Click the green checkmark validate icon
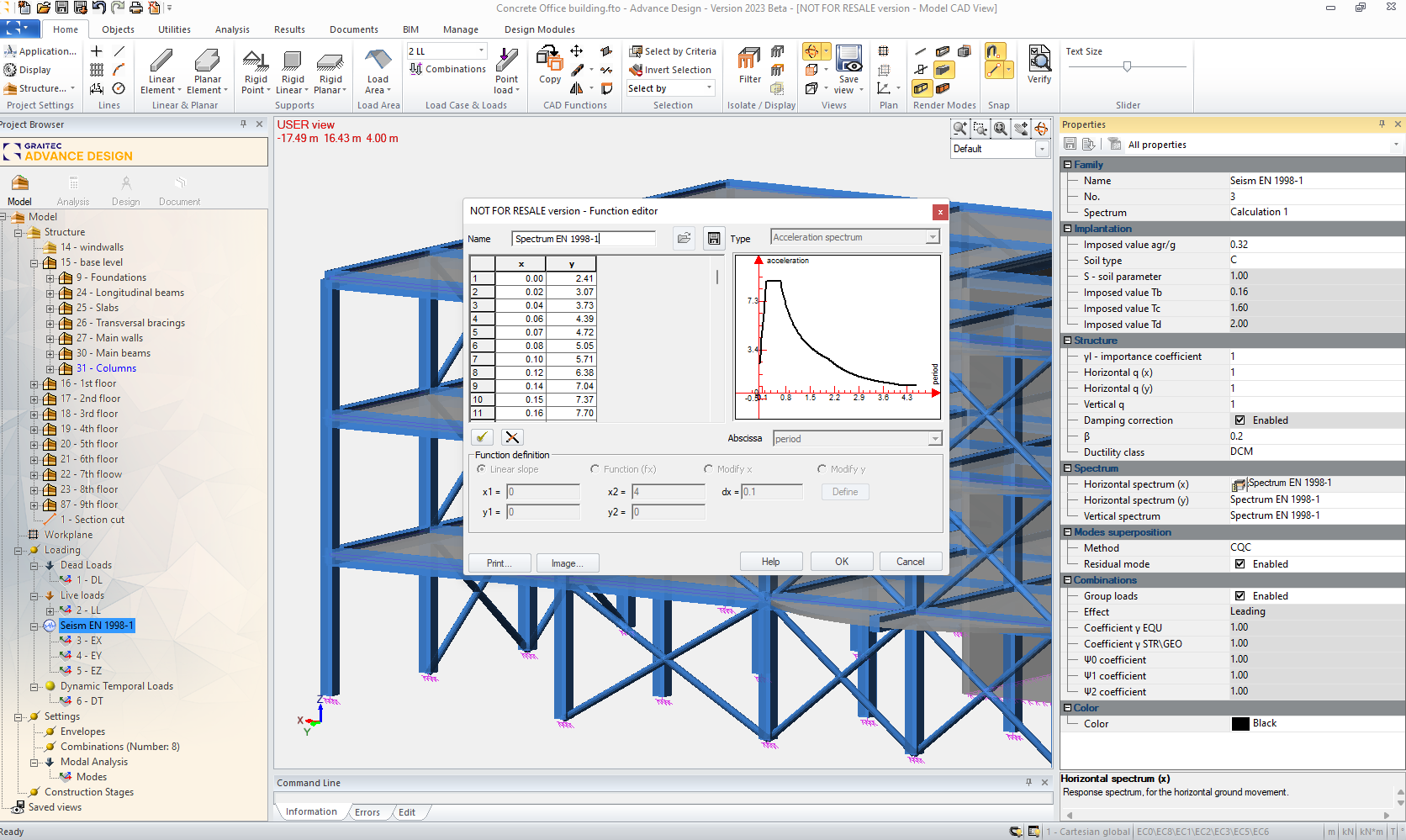The image size is (1406, 840). pos(482,436)
